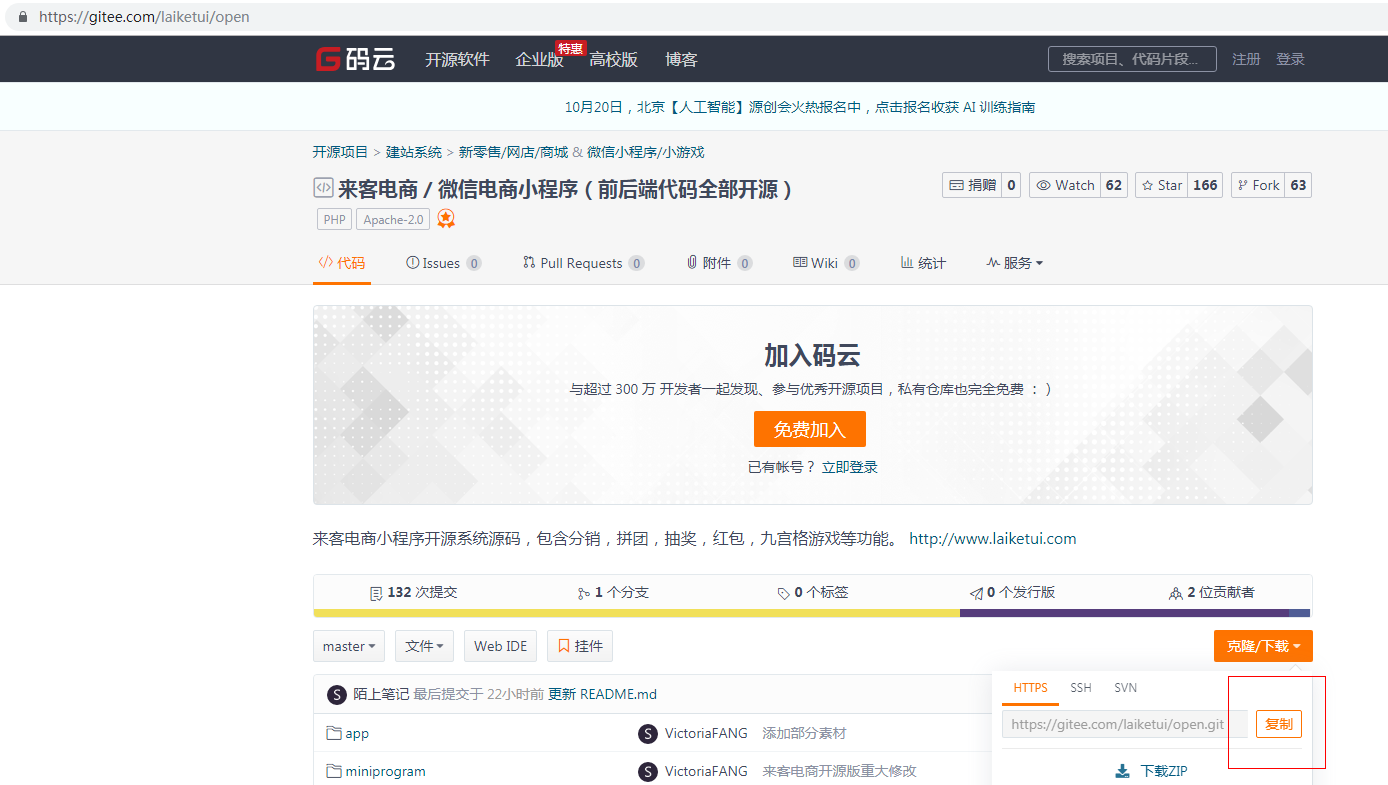Image resolution: width=1388 pixels, height=785 pixels.
Task: Select the SVN clone tab
Action: [x=1126, y=688]
